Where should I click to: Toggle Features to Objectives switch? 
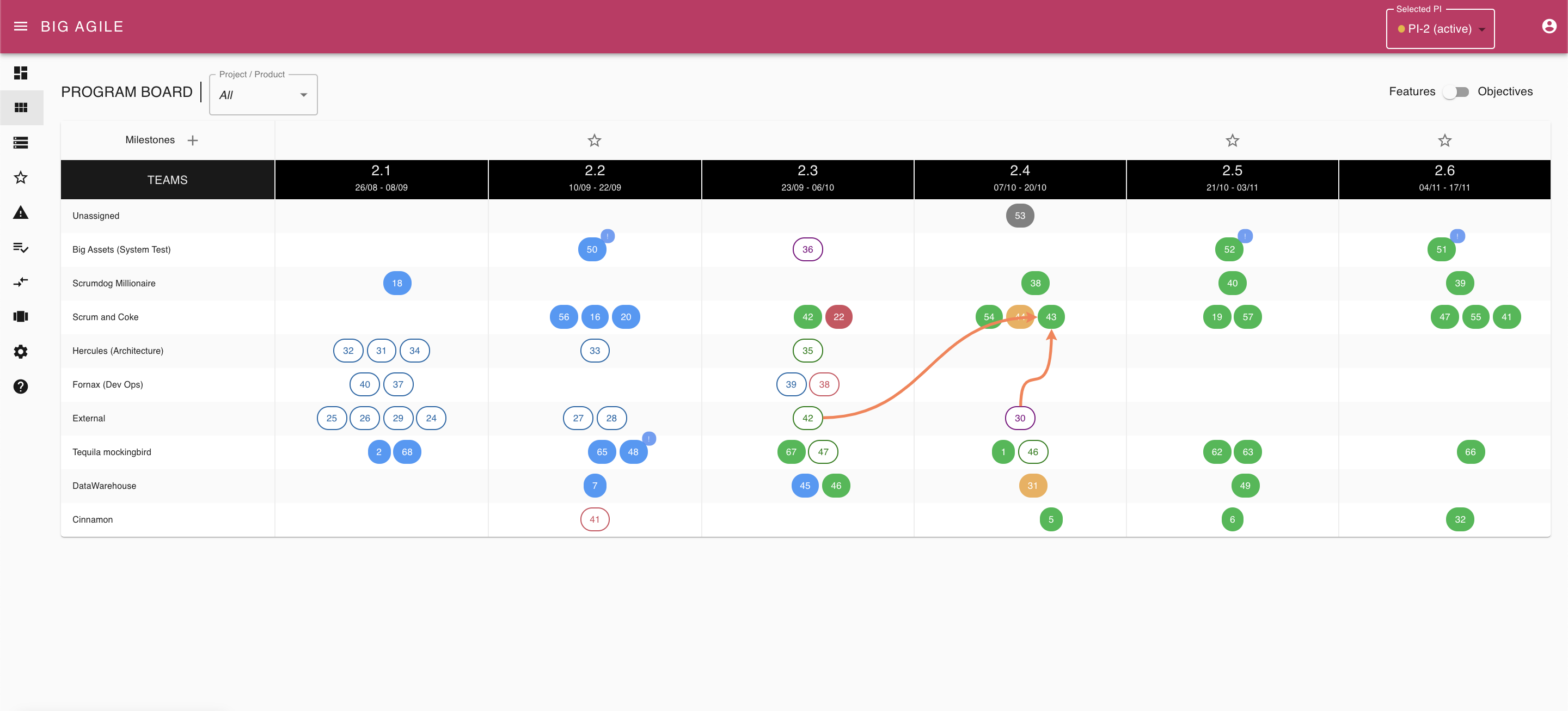[x=1456, y=92]
